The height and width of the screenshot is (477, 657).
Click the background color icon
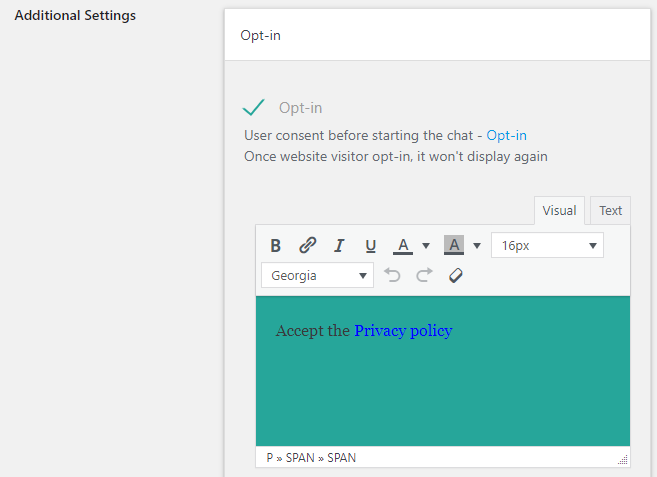click(x=454, y=246)
